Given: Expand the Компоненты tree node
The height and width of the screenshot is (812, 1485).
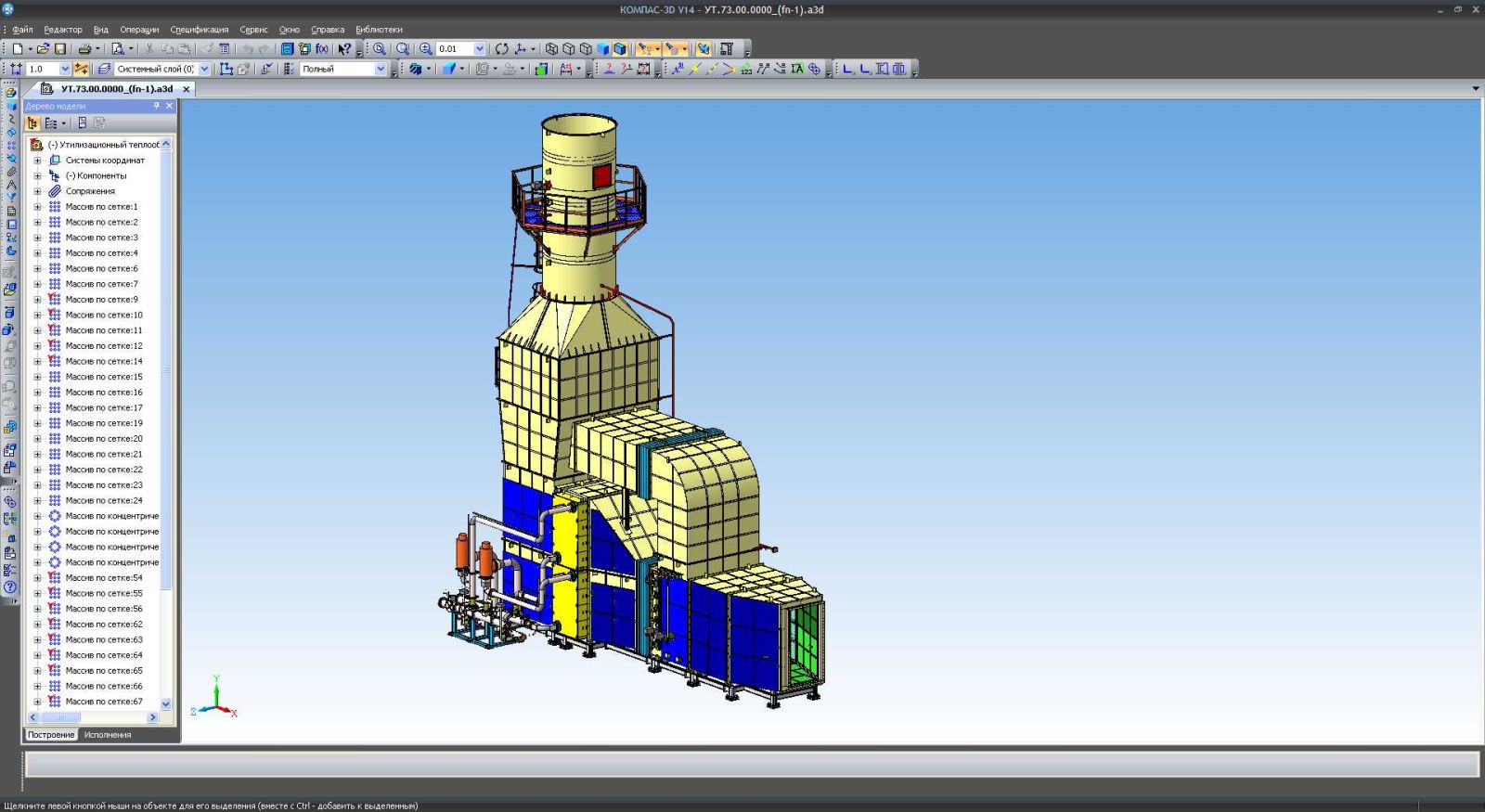Looking at the screenshot, I should pos(38,175).
